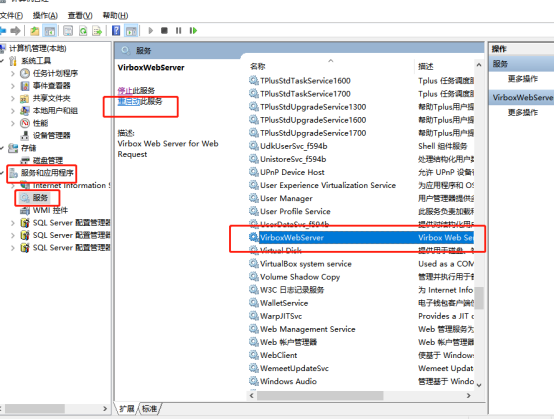This screenshot has width=554, height=419.
Task: Select 服务 in the left tree
Action: tap(40, 198)
